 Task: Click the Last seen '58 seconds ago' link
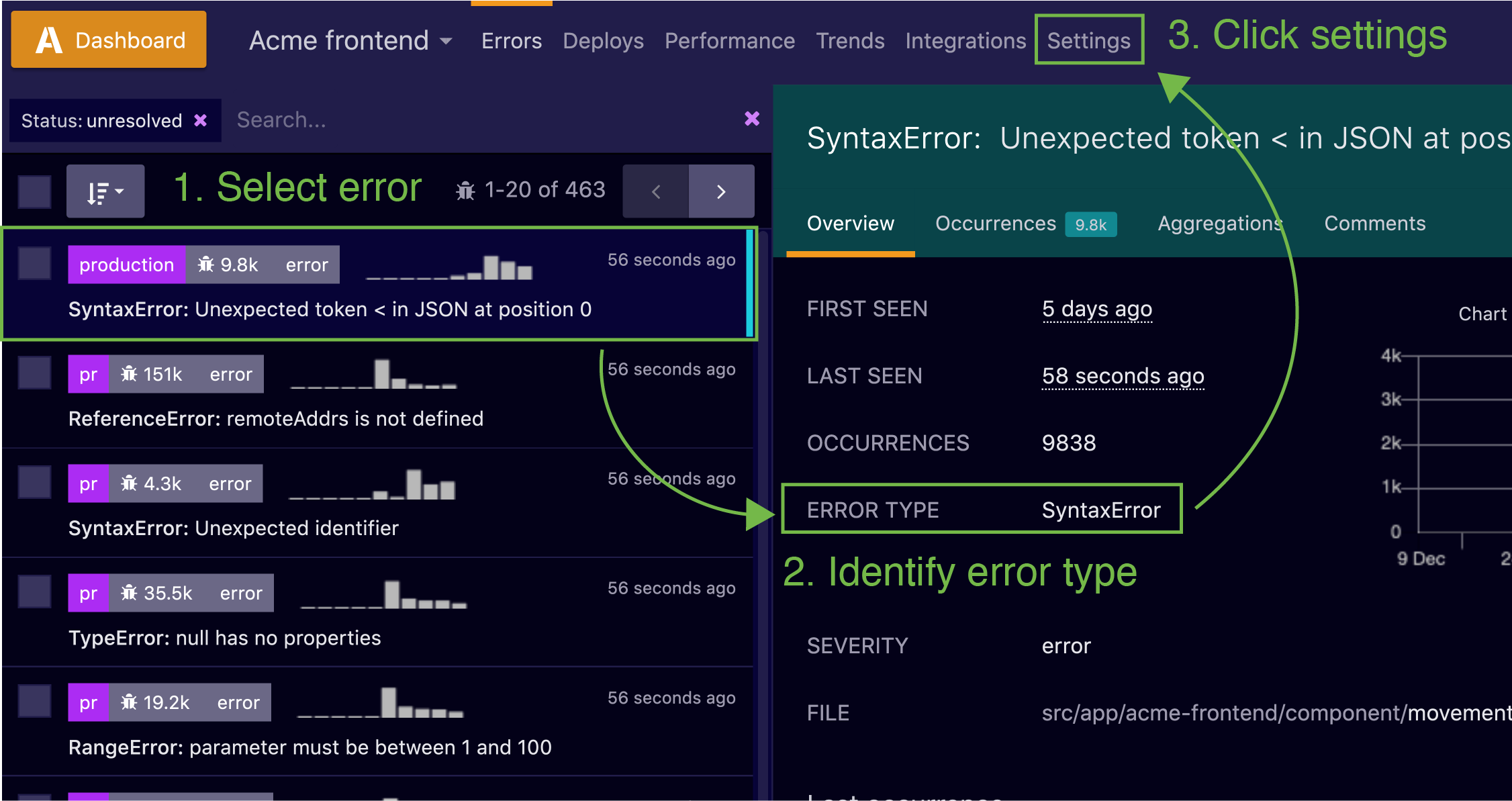pyautogui.click(x=1123, y=376)
